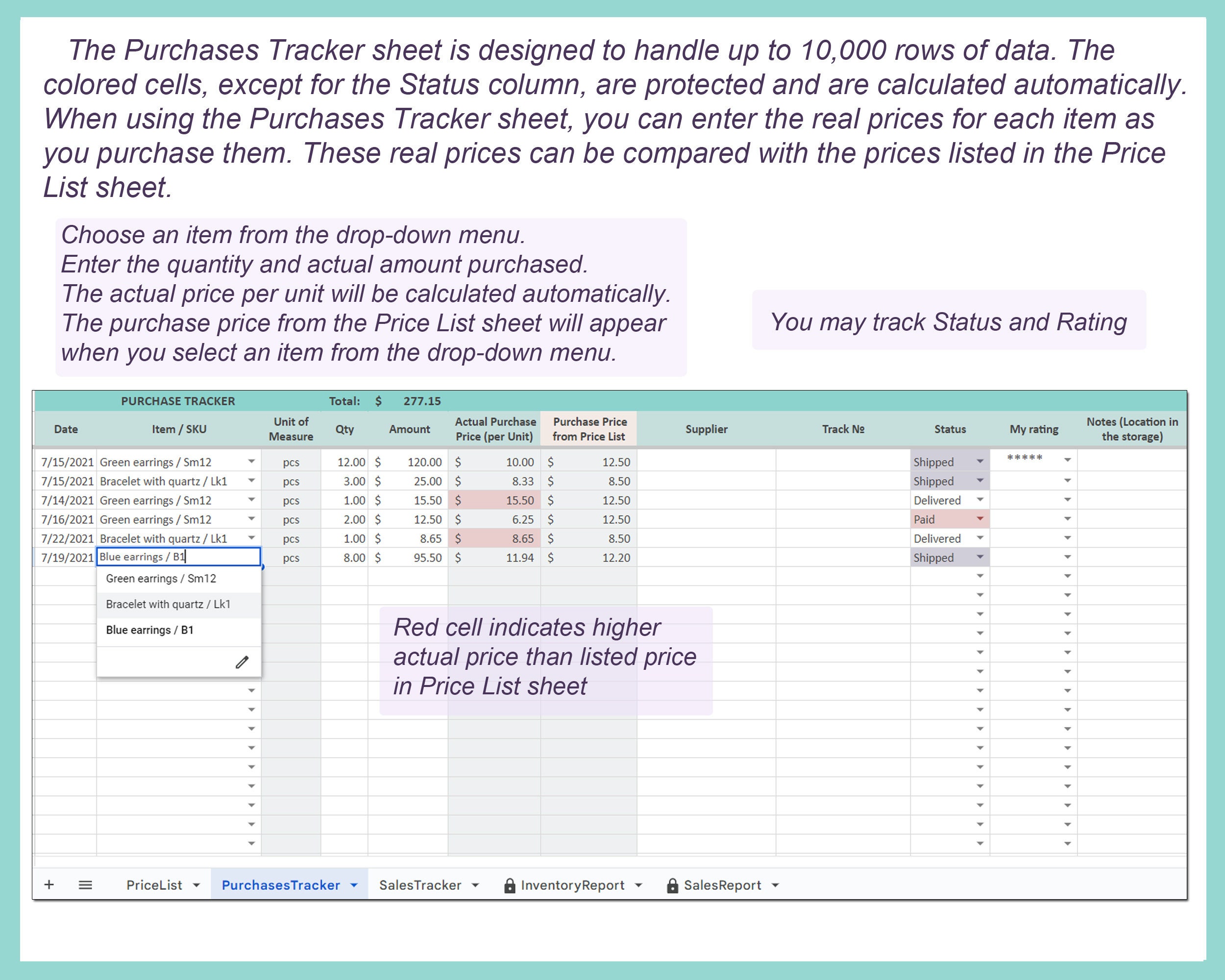Switch to the PriceList sheet tab
Image resolution: width=1225 pixels, height=980 pixels.
point(154,885)
